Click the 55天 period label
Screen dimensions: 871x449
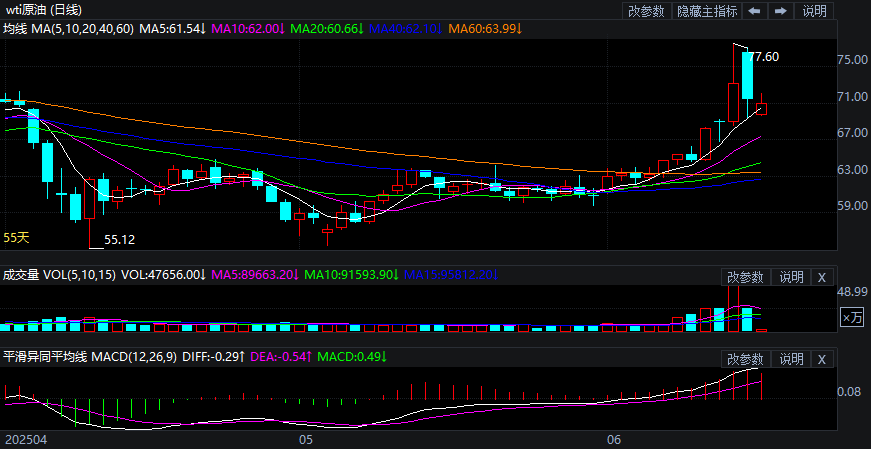click(17, 238)
